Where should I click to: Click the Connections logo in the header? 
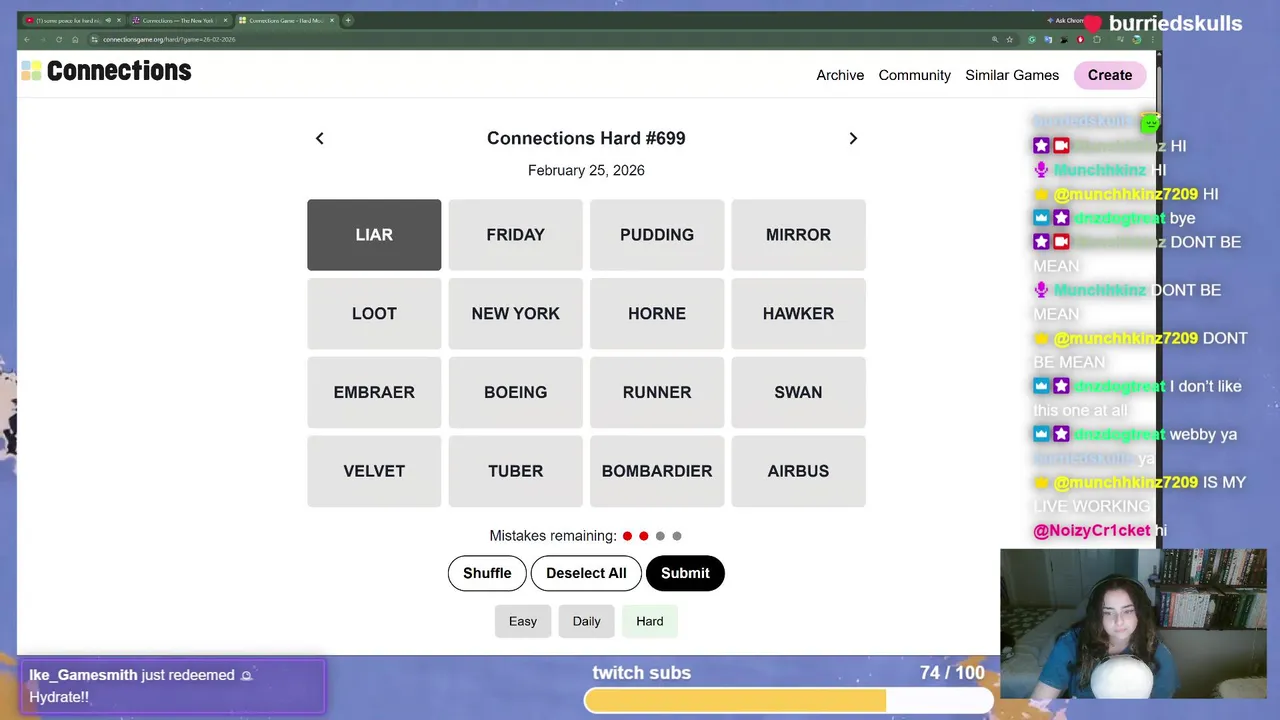[x=106, y=71]
